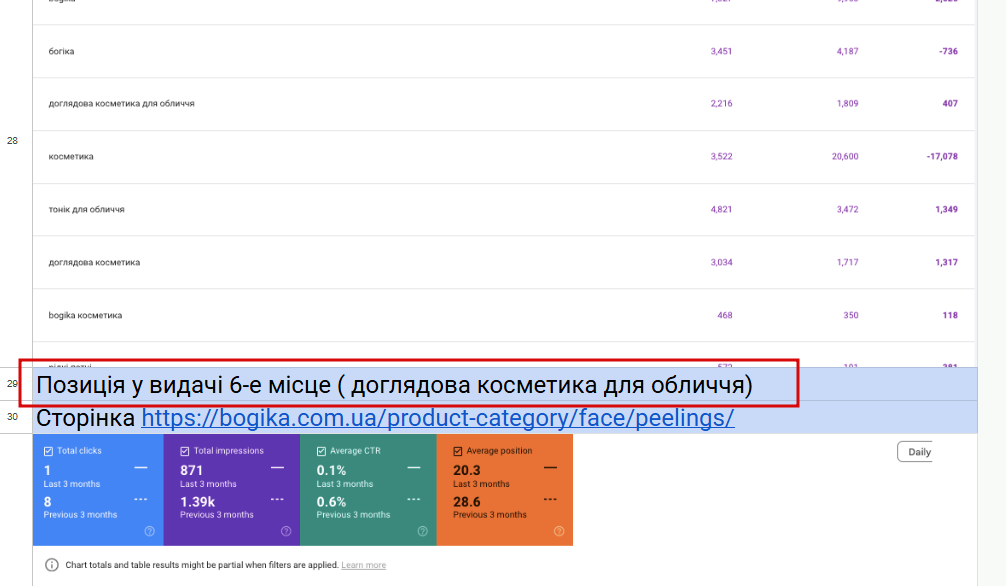
Task: Click the query row 'богіка'
Action: point(504,51)
